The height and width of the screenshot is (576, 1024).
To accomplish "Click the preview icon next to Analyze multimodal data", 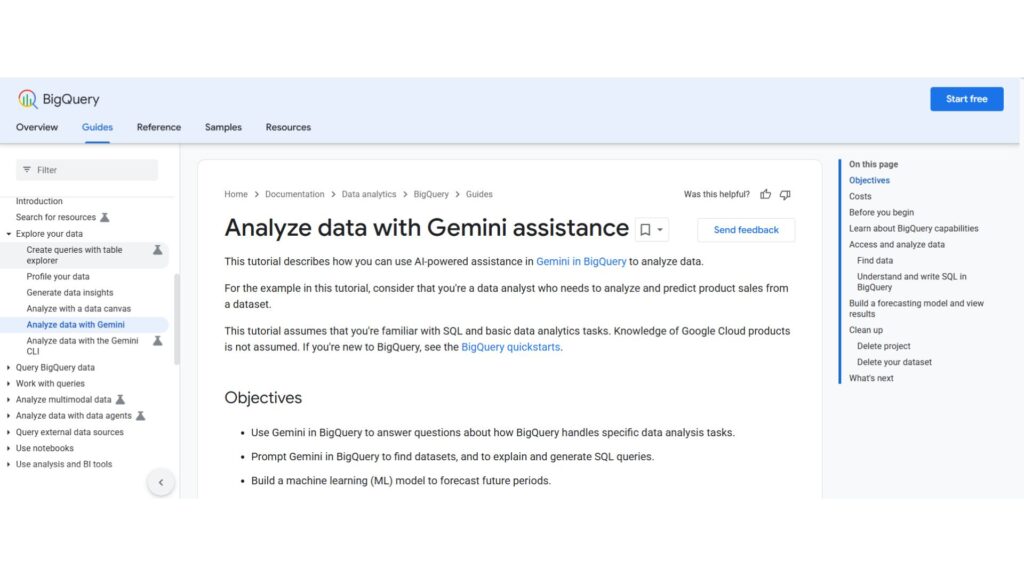I will click(x=121, y=400).
